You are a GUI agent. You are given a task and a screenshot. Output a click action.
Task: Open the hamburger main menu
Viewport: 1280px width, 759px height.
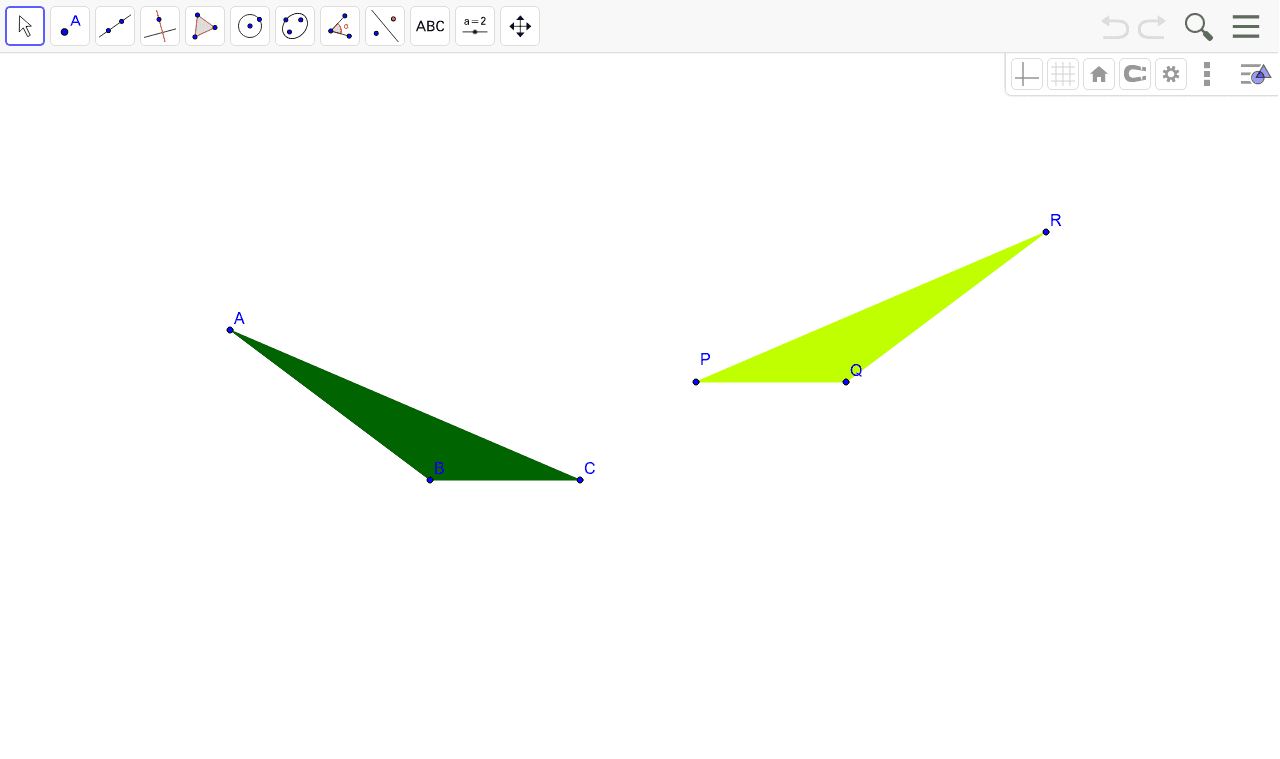point(1246,27)
